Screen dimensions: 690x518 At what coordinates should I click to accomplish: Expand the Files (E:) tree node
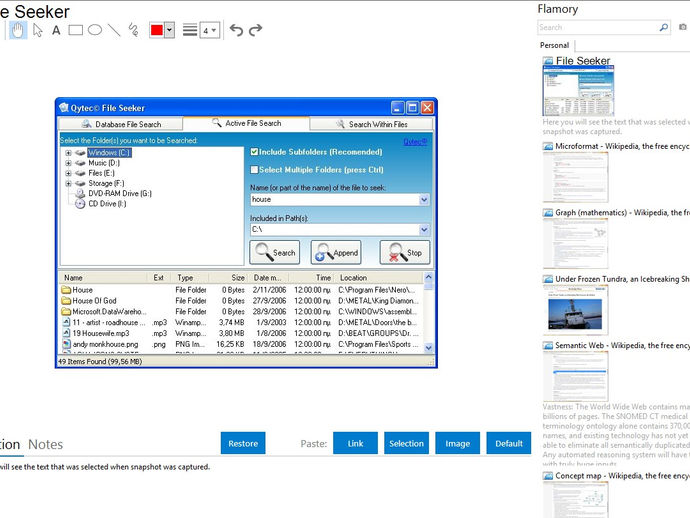pos(68,173)
